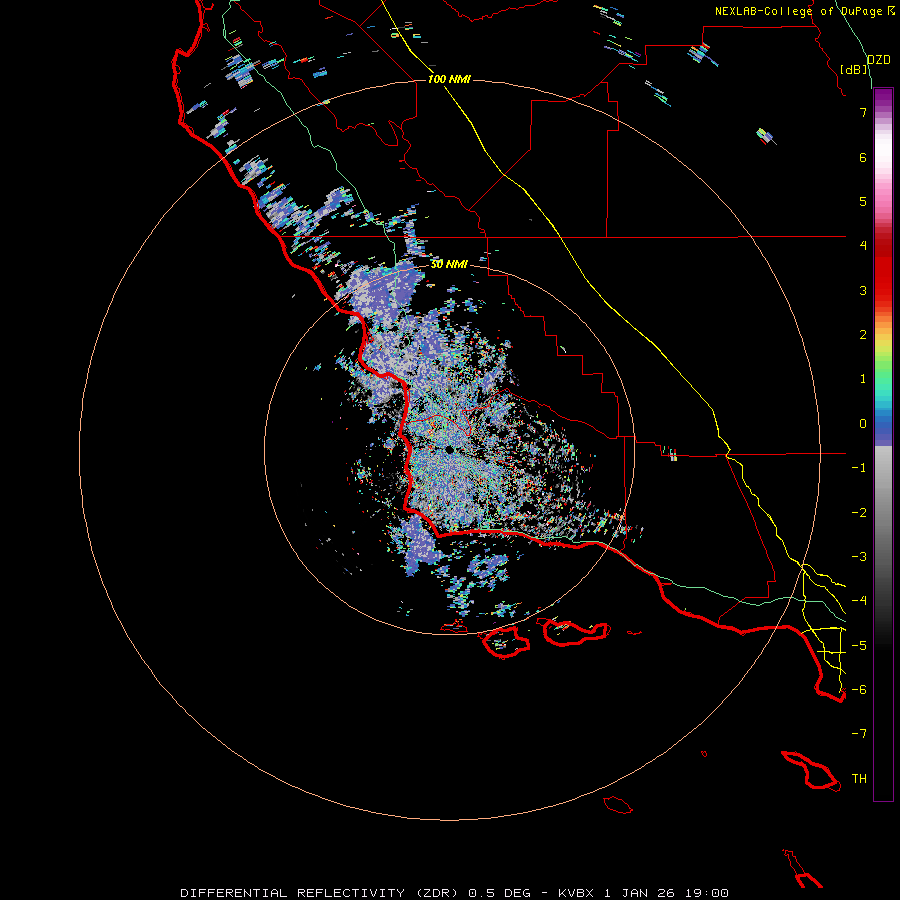Click the 7 value on color scale
This screenshot has width=900, height=900.
pyautogui.click(x=863, y=112)
